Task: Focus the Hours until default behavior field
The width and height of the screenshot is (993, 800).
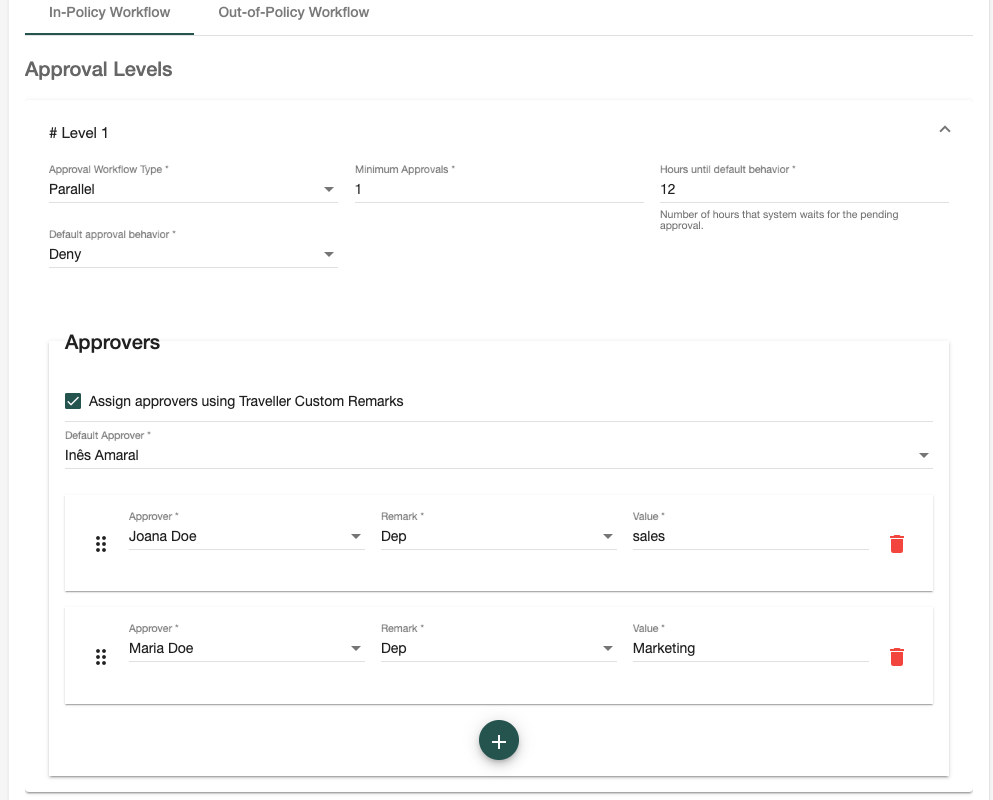Action: (803, 189)
